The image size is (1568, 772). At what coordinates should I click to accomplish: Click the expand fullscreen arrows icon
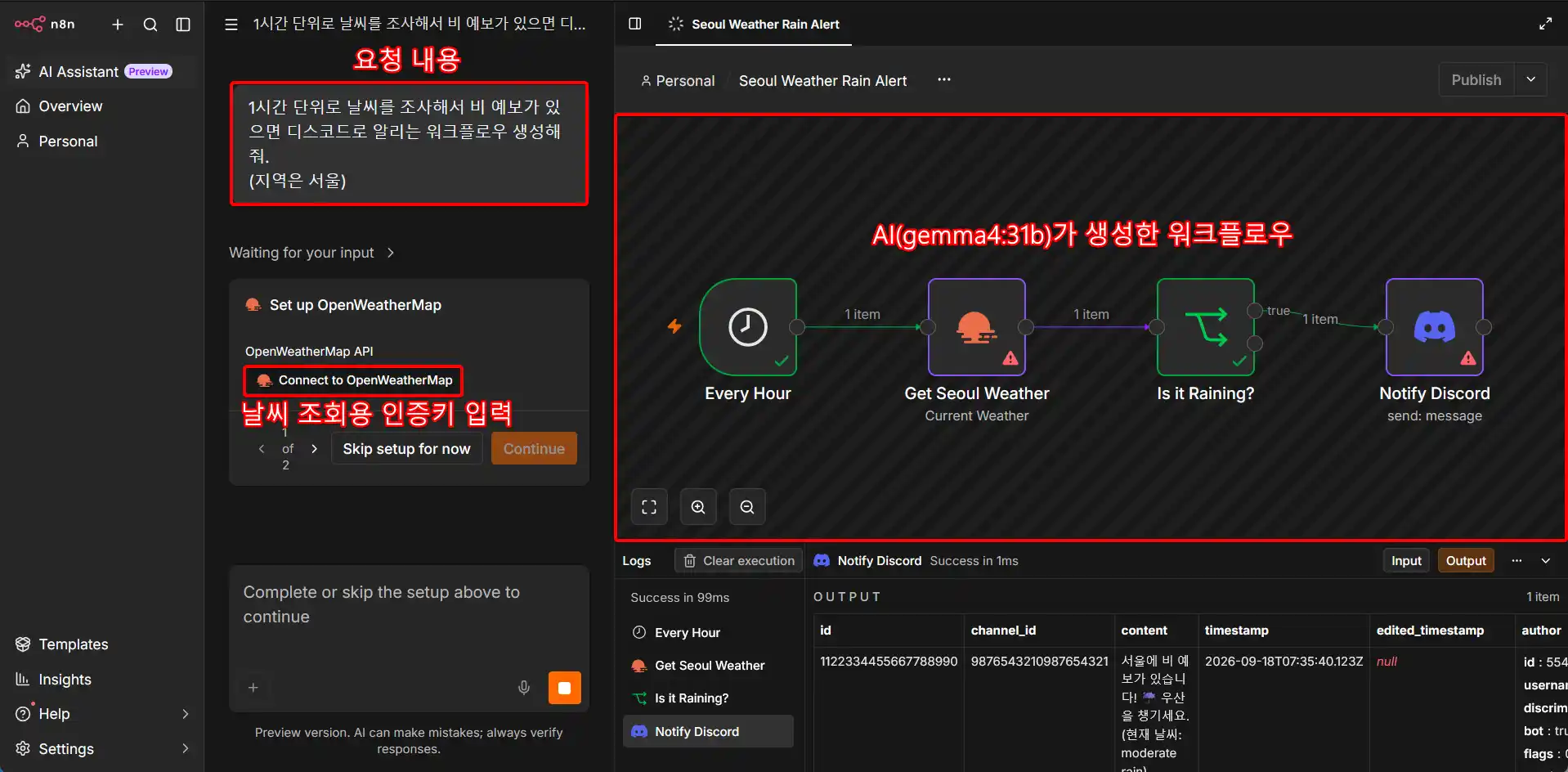pyautogui.click(x=1545, y=24)
